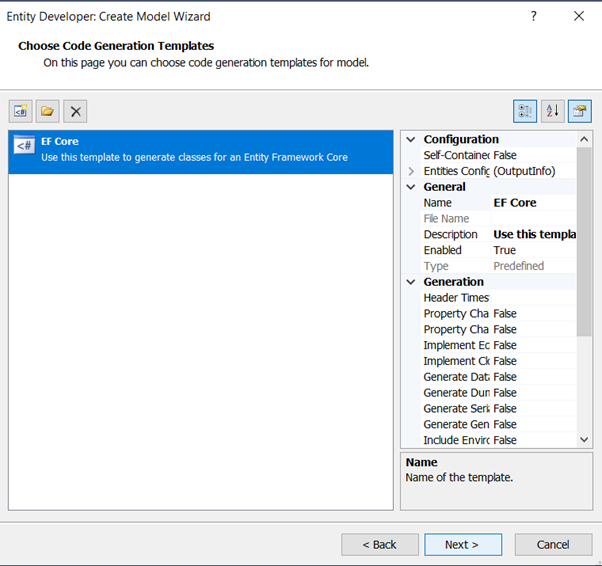Select the Generate Serializable row label
This screenshot has width=602, height=566.
(x=455, y=408)
